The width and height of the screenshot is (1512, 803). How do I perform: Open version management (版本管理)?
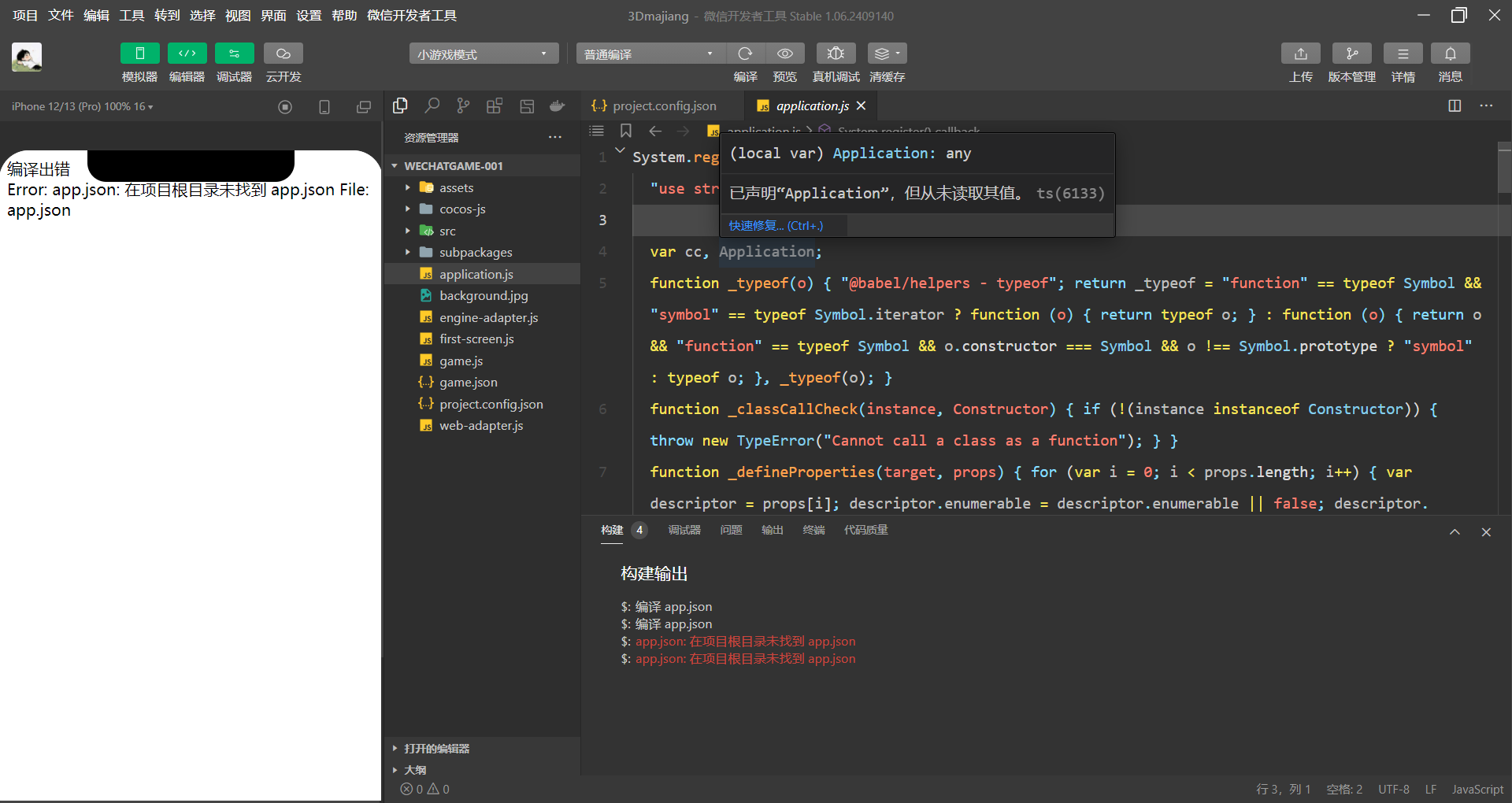pyautogui.click(x=1352, y=54)
